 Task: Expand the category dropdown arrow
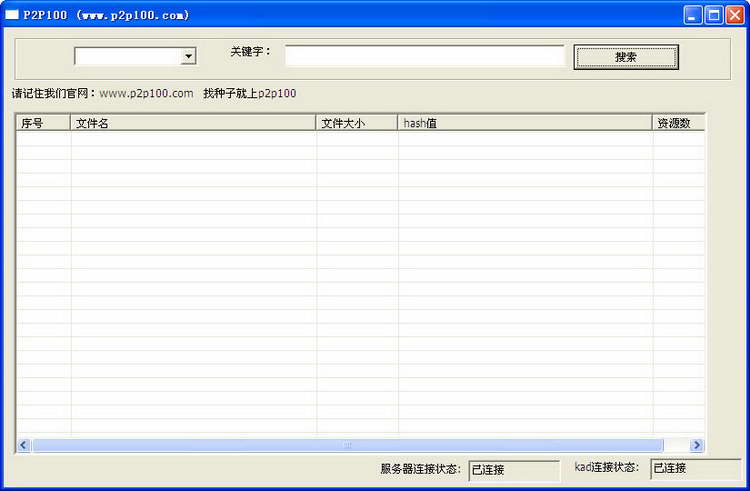[x=188, y=57]
